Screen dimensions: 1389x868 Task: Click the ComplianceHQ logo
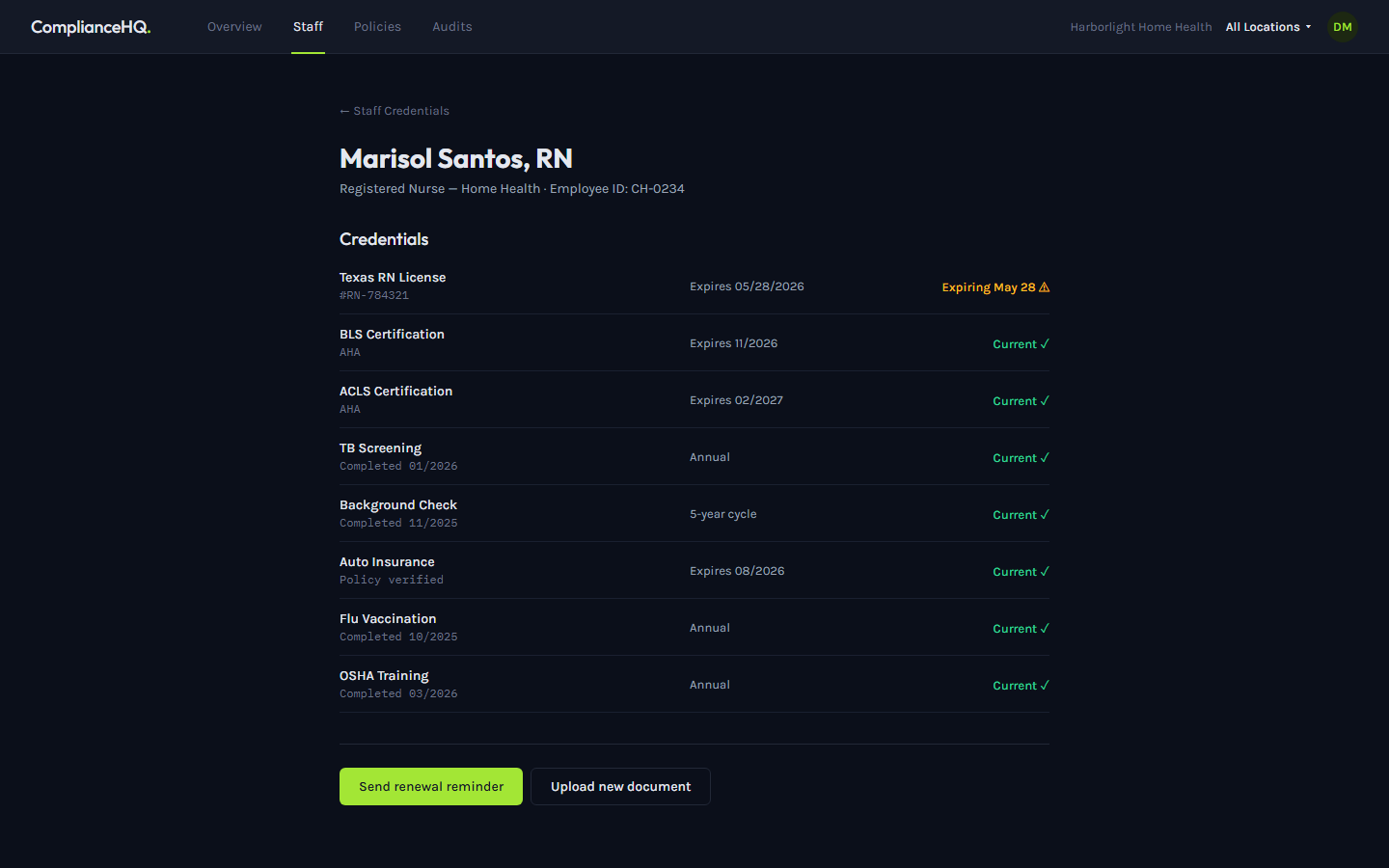(91, 27)
